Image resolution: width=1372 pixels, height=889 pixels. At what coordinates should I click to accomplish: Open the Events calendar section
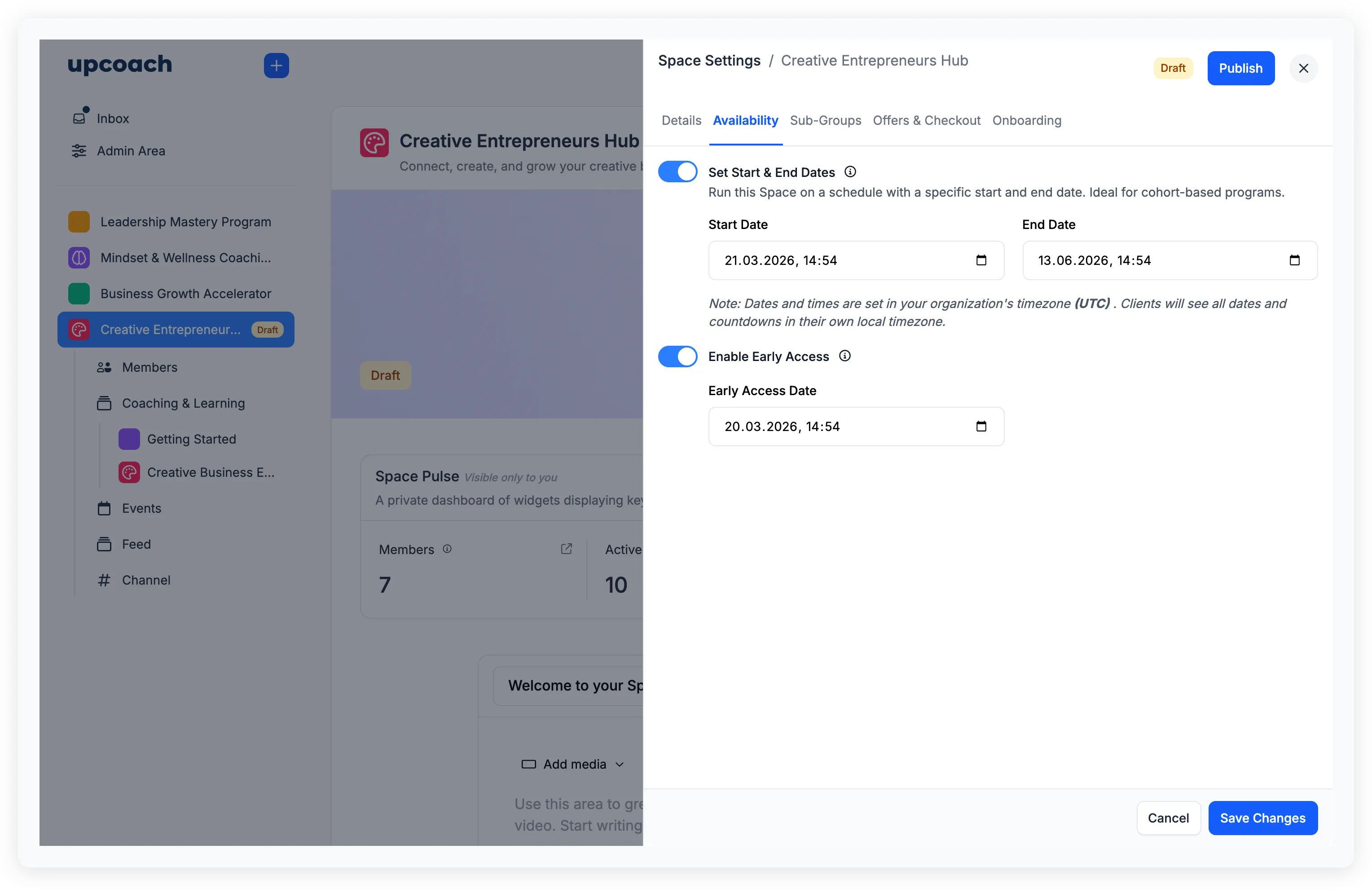pos(141,509)
